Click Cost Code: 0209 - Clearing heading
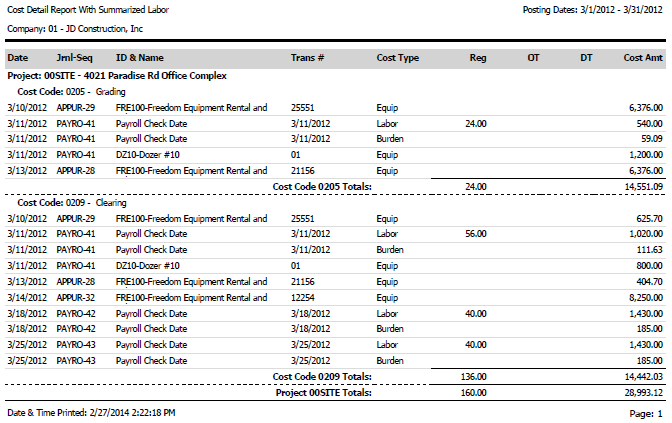 click(x=72, y=203)
